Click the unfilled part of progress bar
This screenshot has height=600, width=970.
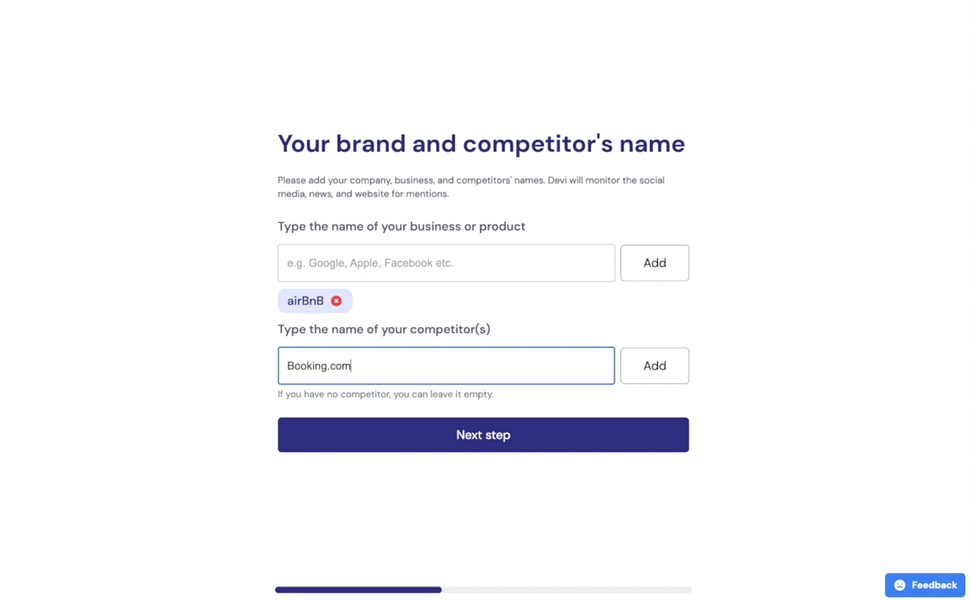pyautogui.click(x=565, y=590)
